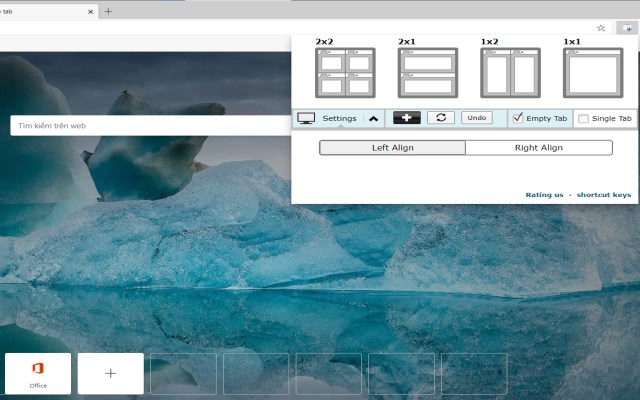
Task: Collapse Settings with the up chevron
Action: pos(373,119)
